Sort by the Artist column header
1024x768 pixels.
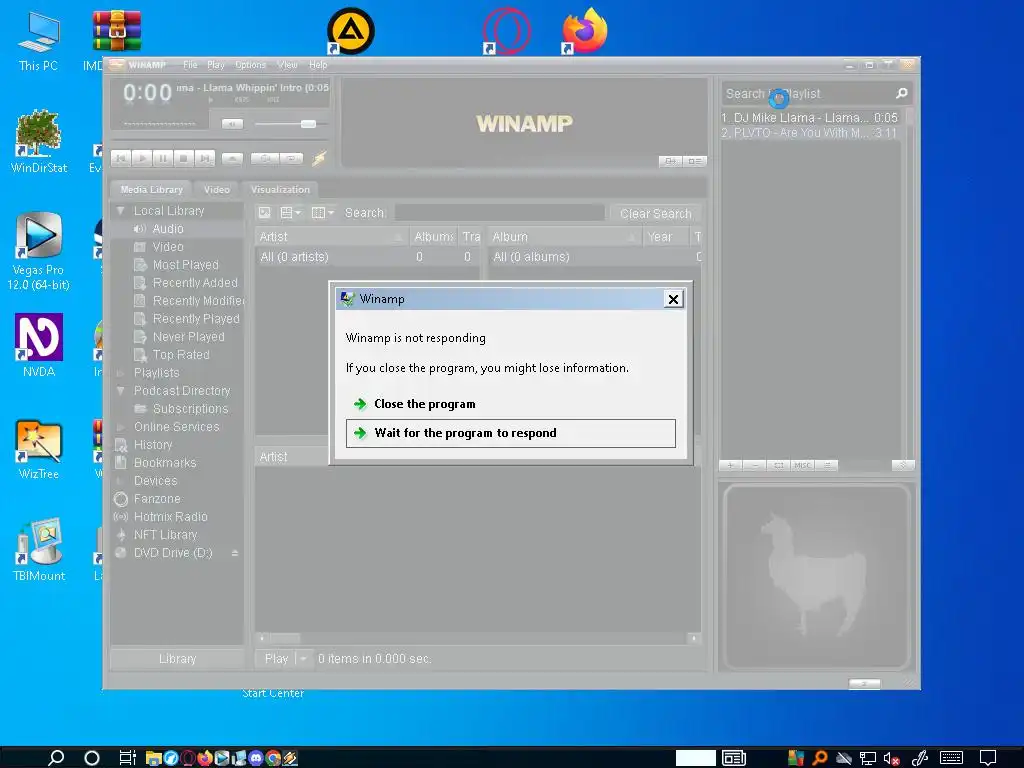tap(331, 237)
